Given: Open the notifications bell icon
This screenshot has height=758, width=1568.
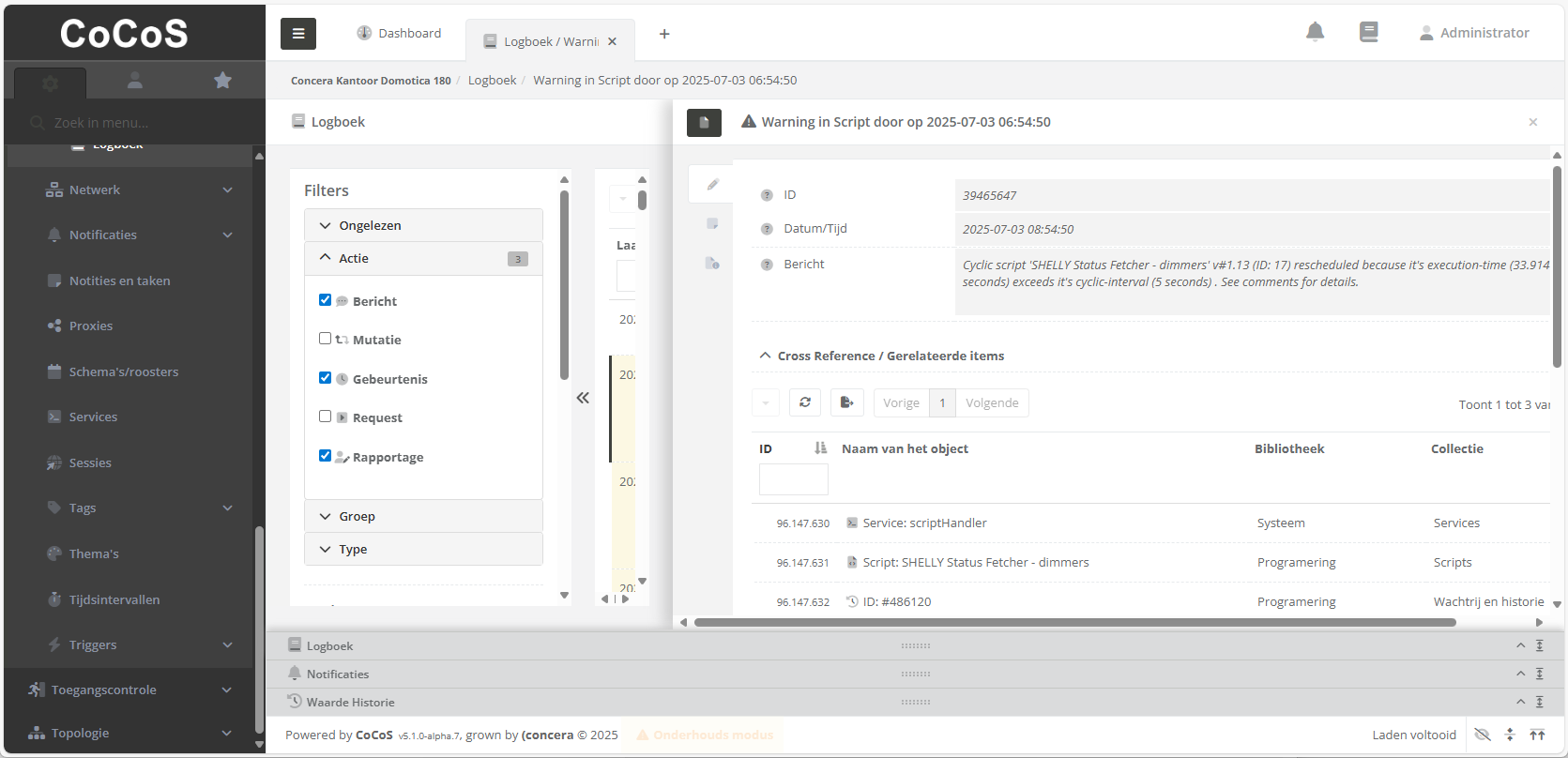Looking at the screenshot, I should tap(1315, 32).
